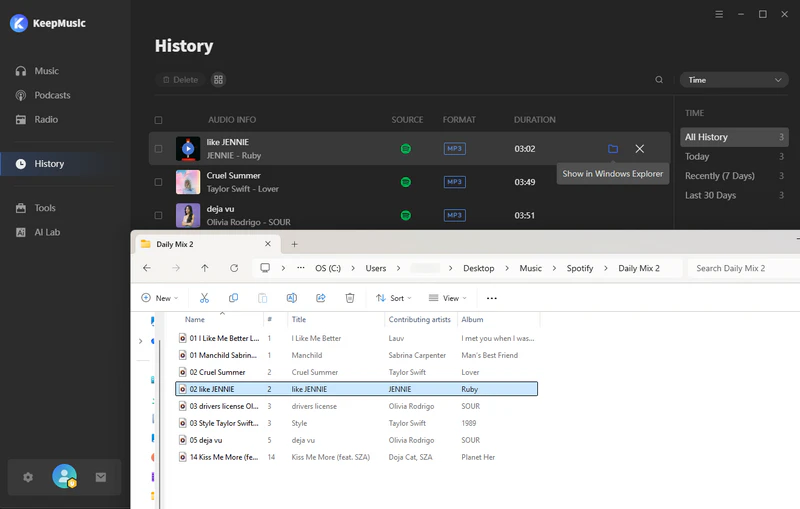Play like JENNIE via album thumbnail
This screenshot has height=509, width=800.
[x=188, y=149]
